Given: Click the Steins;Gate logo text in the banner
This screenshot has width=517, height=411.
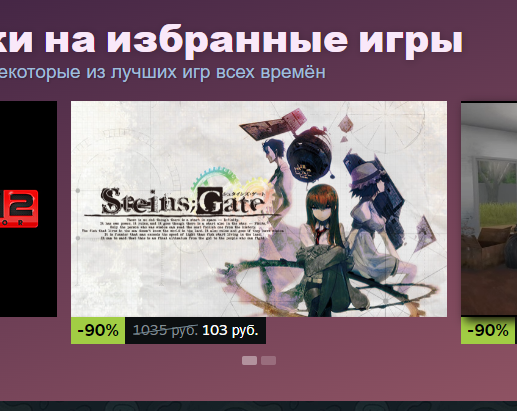Looking at the screenshot, I should [x=183, y=201].
